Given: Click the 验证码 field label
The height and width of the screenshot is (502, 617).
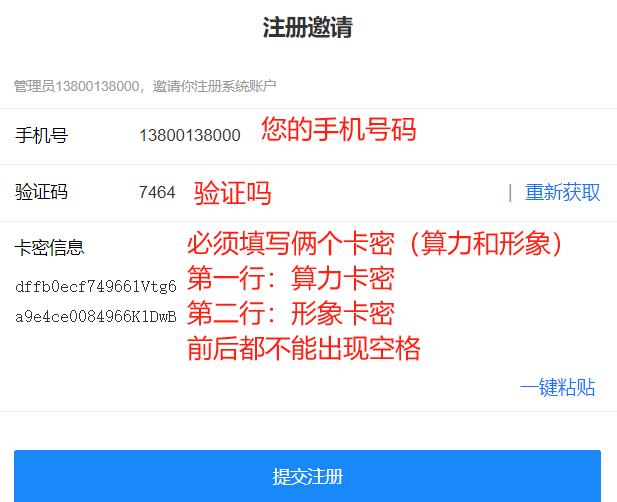Looking at the screenshot, I should [x=41, y=193].
